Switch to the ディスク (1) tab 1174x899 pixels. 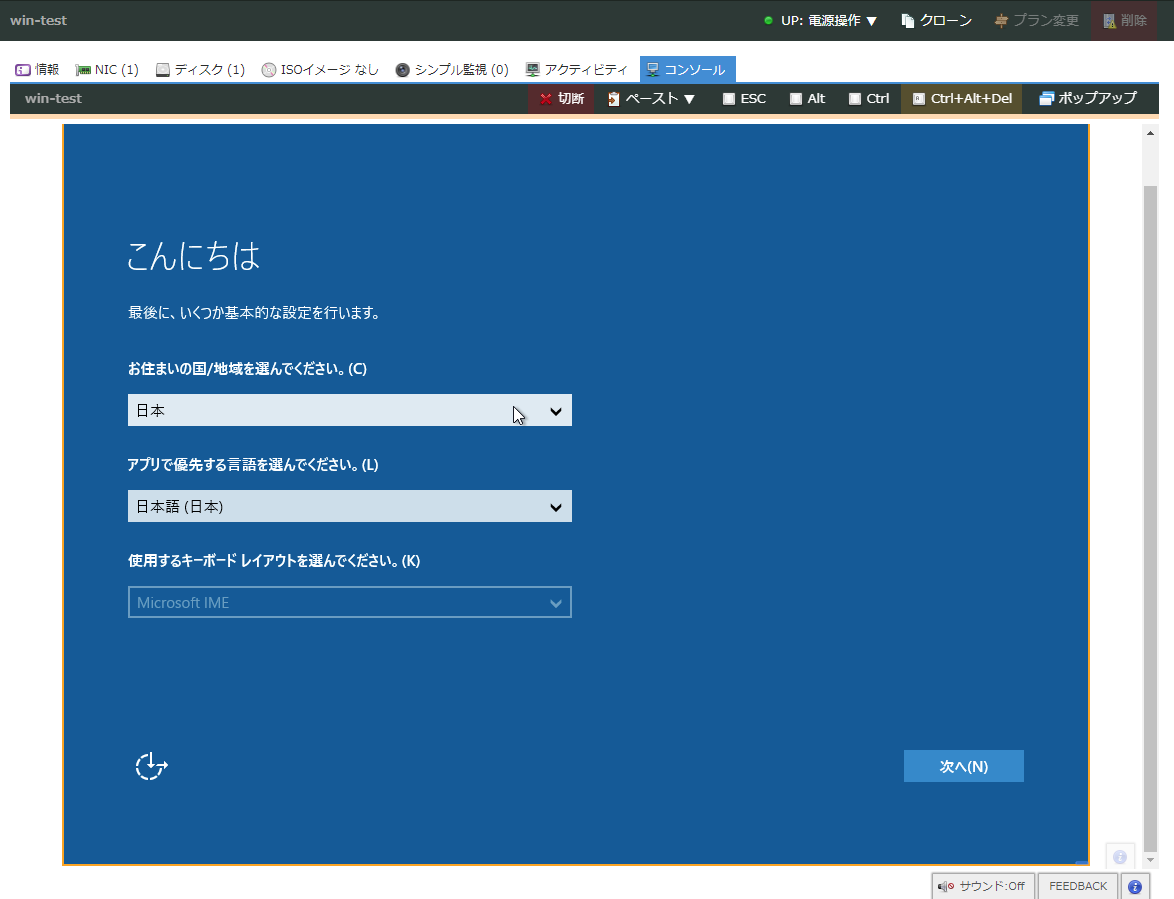200,70
